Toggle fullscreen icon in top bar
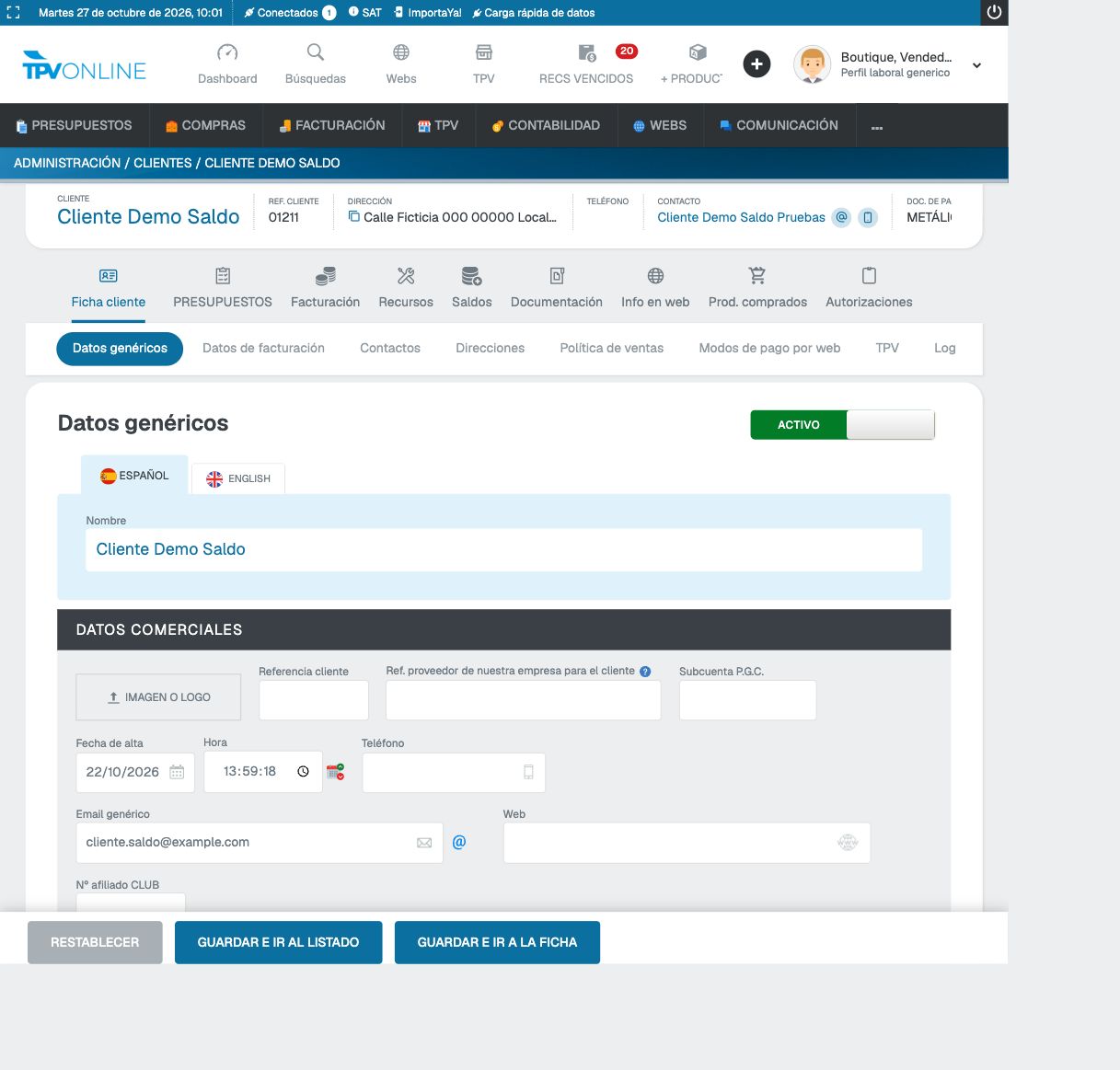Image resolution: width=1120 pixels, height=1070 pixels. pyautogui.click(x=13, y=13)
